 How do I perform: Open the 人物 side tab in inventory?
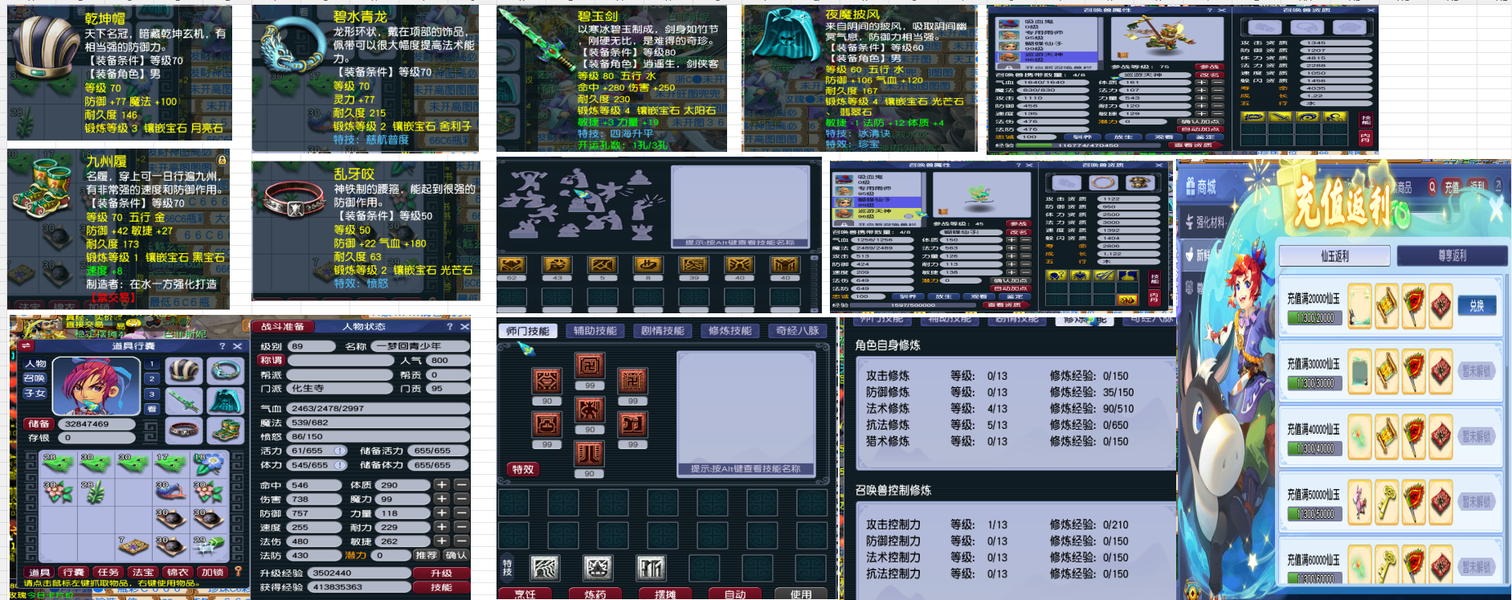click(35, 364)
